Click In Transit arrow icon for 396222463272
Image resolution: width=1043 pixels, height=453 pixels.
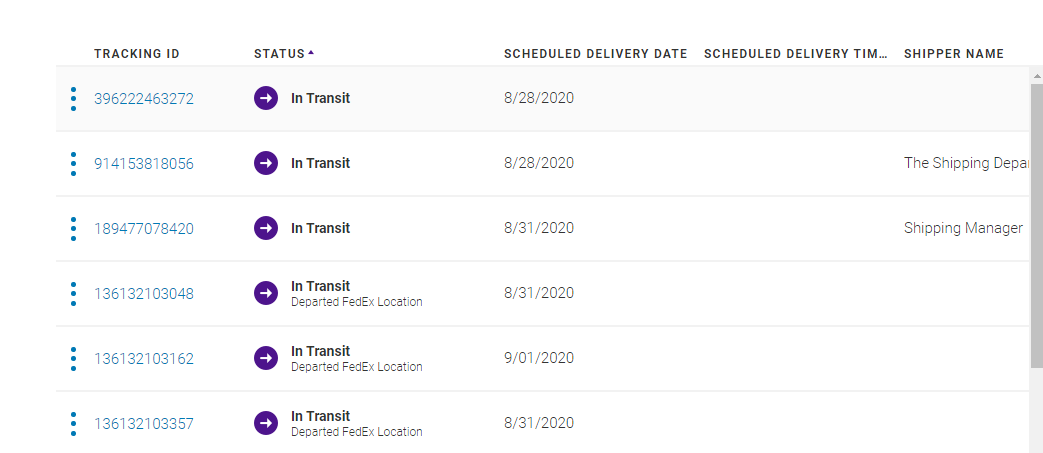266,99
